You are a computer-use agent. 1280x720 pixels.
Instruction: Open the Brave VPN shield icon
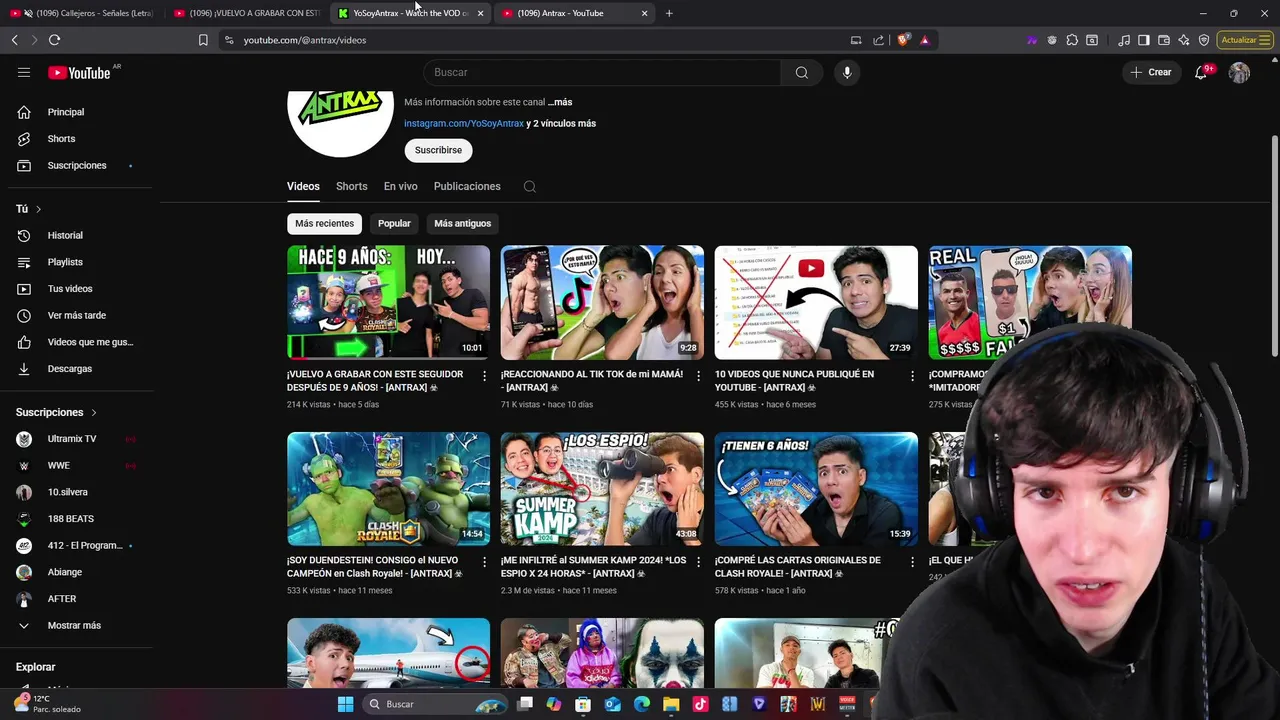coord(1204,40)
